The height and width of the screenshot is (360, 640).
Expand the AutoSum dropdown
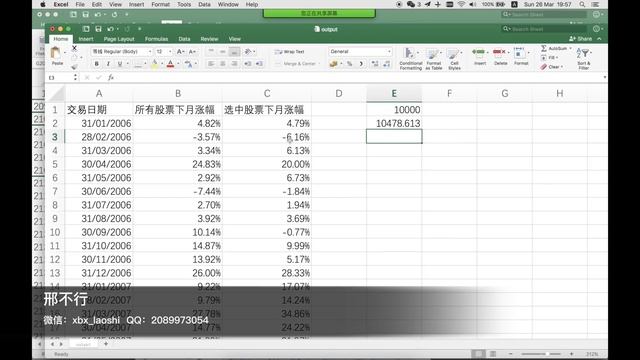click(x=570, y=48)
